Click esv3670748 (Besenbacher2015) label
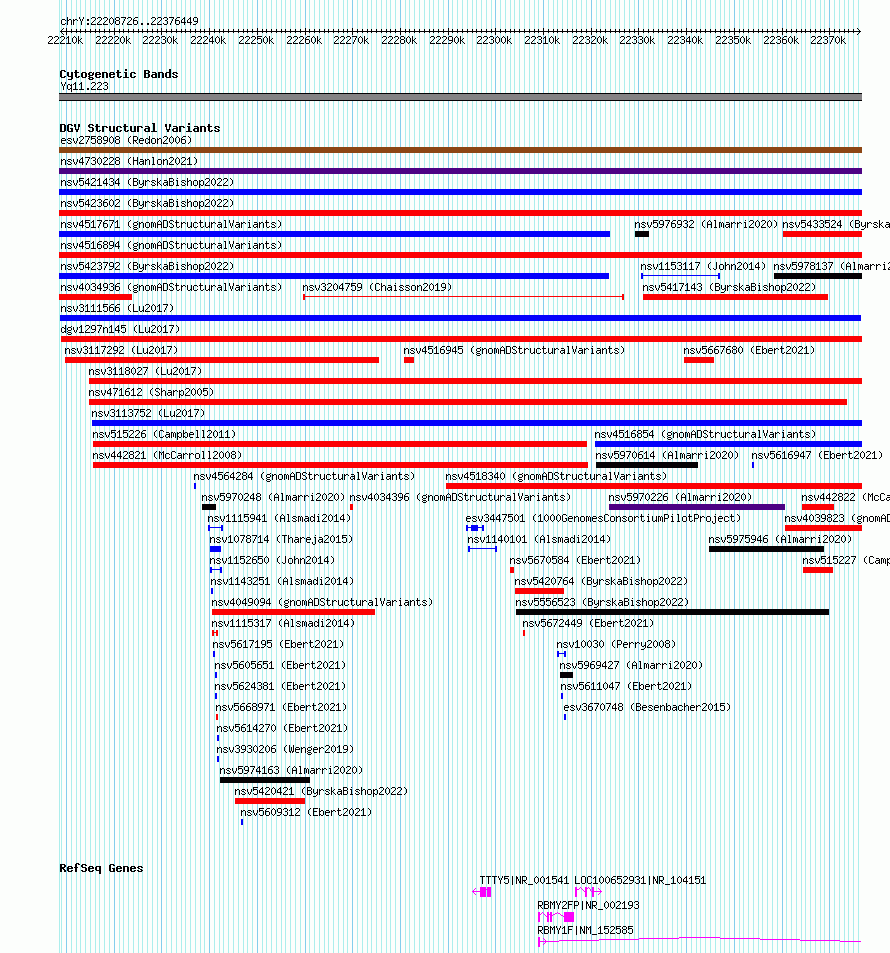890x953 pixels. coord(647,706)
